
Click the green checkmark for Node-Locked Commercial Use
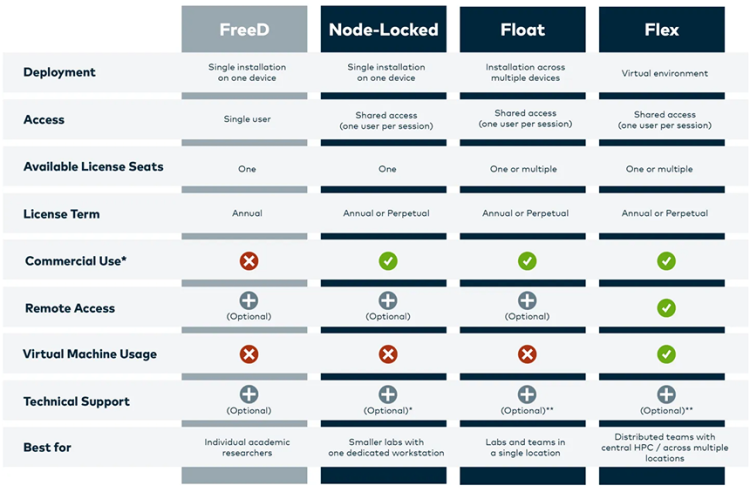coord(388,261)
